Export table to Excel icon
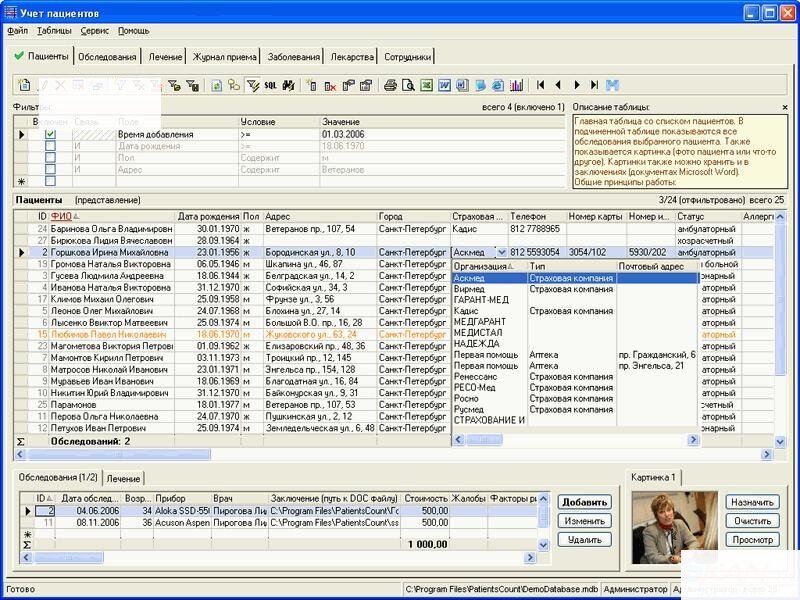Image resolution: width=800 pixels, height=600 pixels. (427, 85)
